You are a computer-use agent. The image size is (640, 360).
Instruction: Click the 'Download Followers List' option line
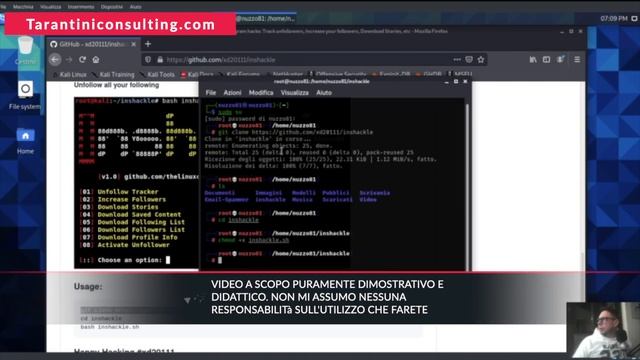point(132,230)
